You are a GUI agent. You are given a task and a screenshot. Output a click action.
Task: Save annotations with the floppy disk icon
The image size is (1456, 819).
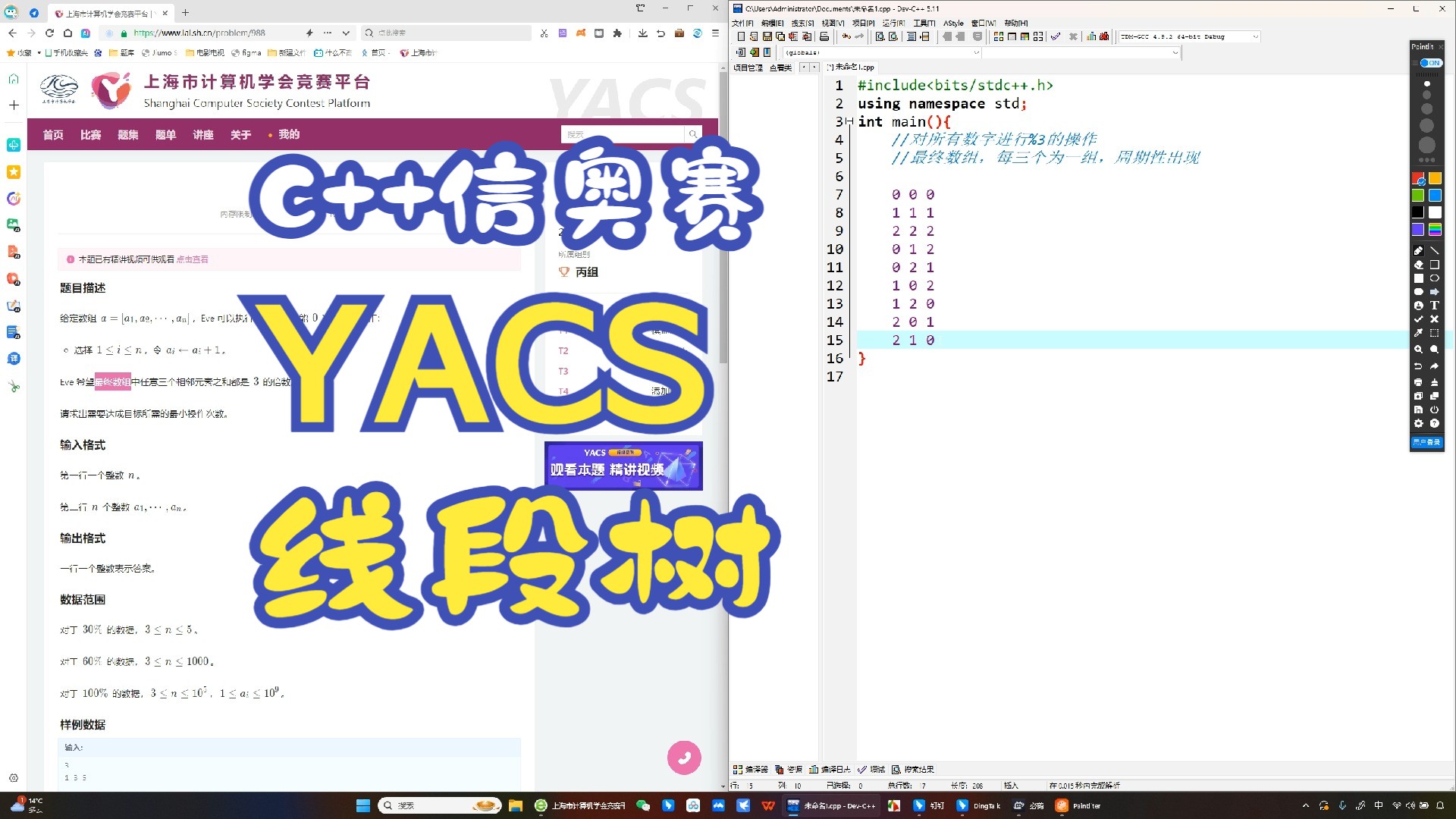(x=1418, y=409)
